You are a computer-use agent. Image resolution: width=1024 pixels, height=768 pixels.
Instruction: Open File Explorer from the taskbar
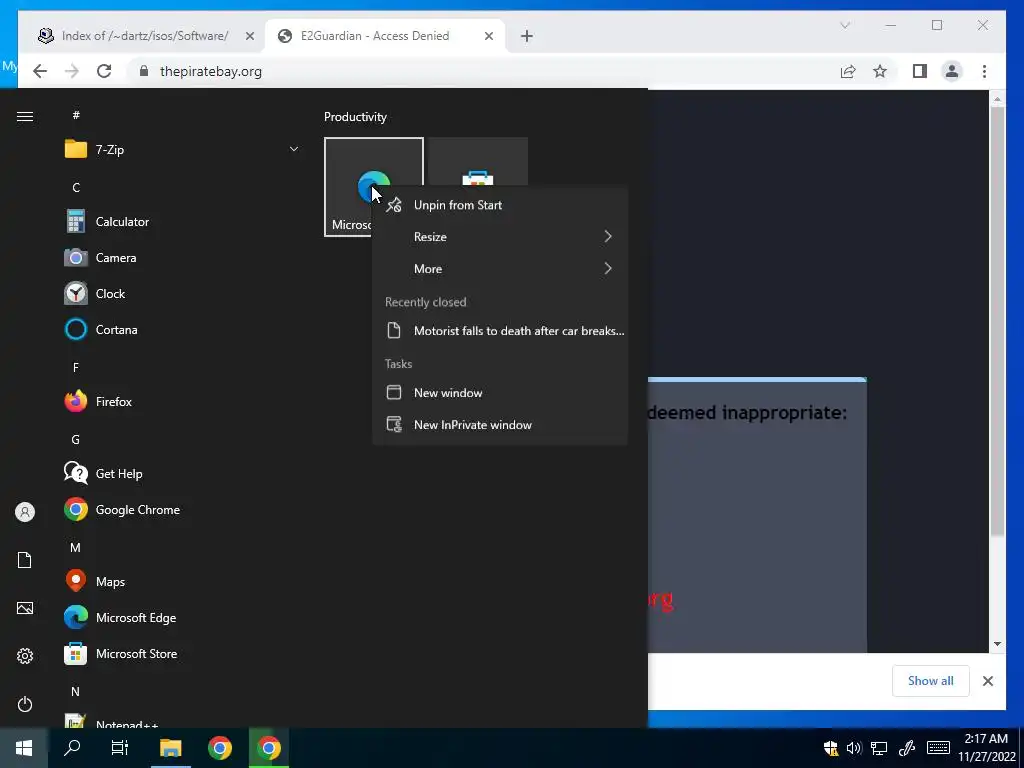click(x=170, y=748)
